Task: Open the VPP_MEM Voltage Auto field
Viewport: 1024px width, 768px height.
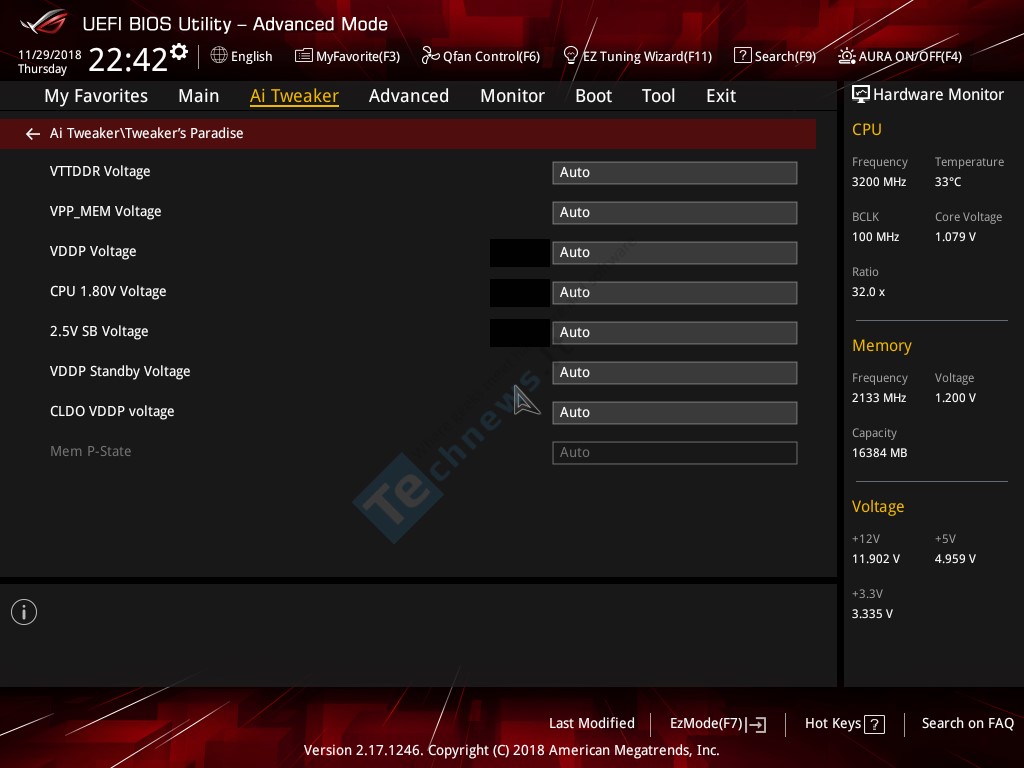Action: [x=675, y=213]
